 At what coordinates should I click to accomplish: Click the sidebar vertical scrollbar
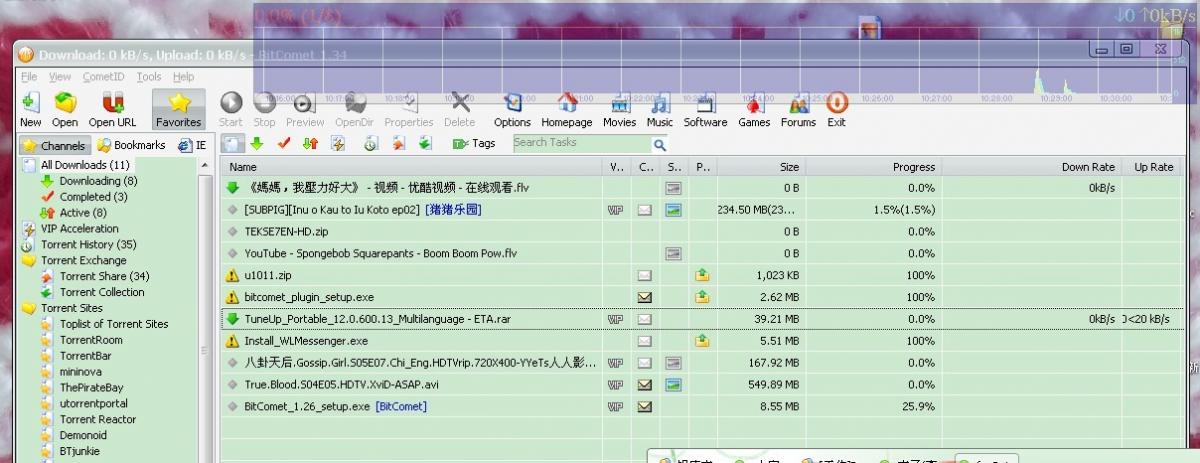click(206, 310)
